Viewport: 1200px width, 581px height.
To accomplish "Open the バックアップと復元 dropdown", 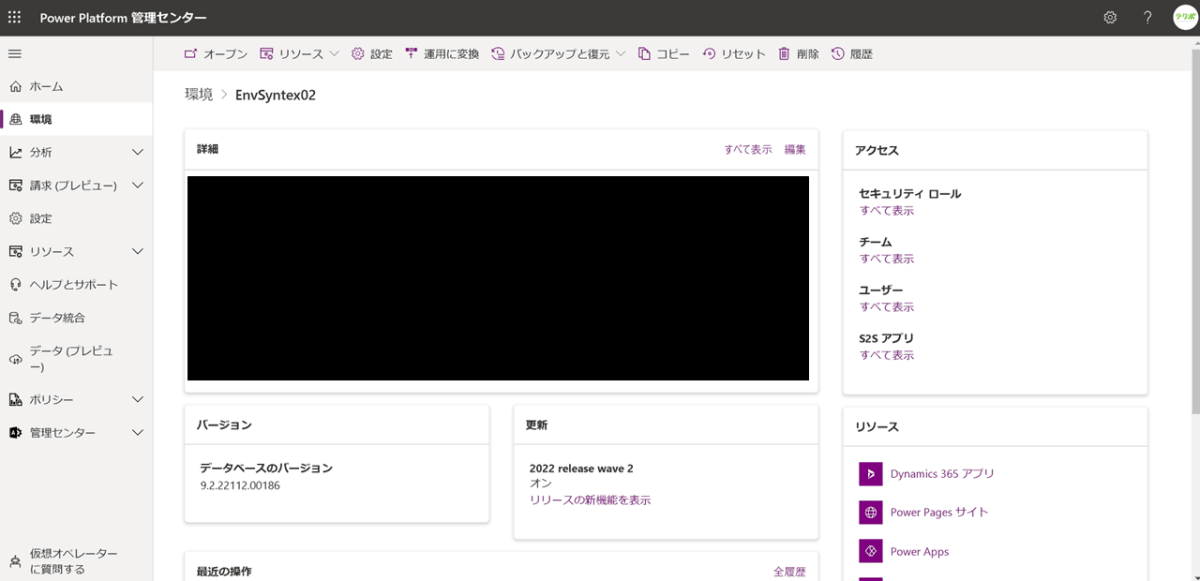I will (558, 54).
